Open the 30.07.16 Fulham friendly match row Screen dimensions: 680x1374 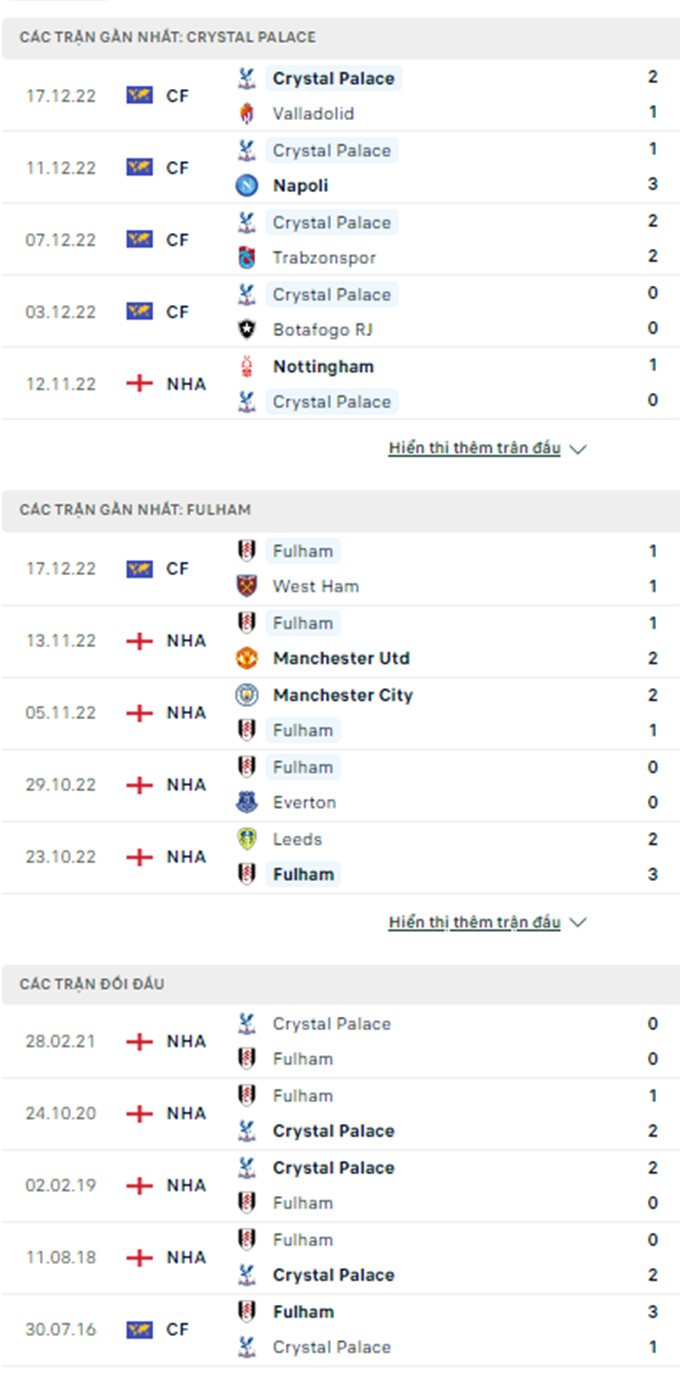click(340, 1329)
